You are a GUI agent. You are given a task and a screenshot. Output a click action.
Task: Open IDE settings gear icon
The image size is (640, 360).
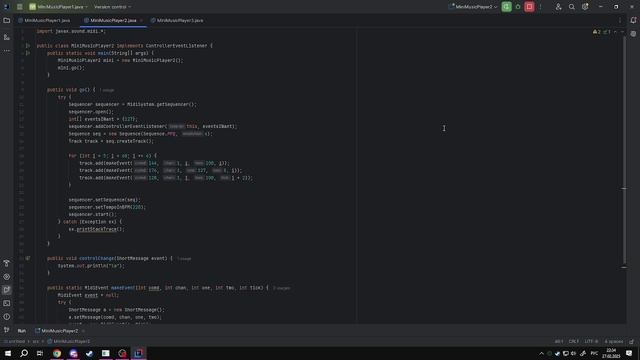point(585,7)
